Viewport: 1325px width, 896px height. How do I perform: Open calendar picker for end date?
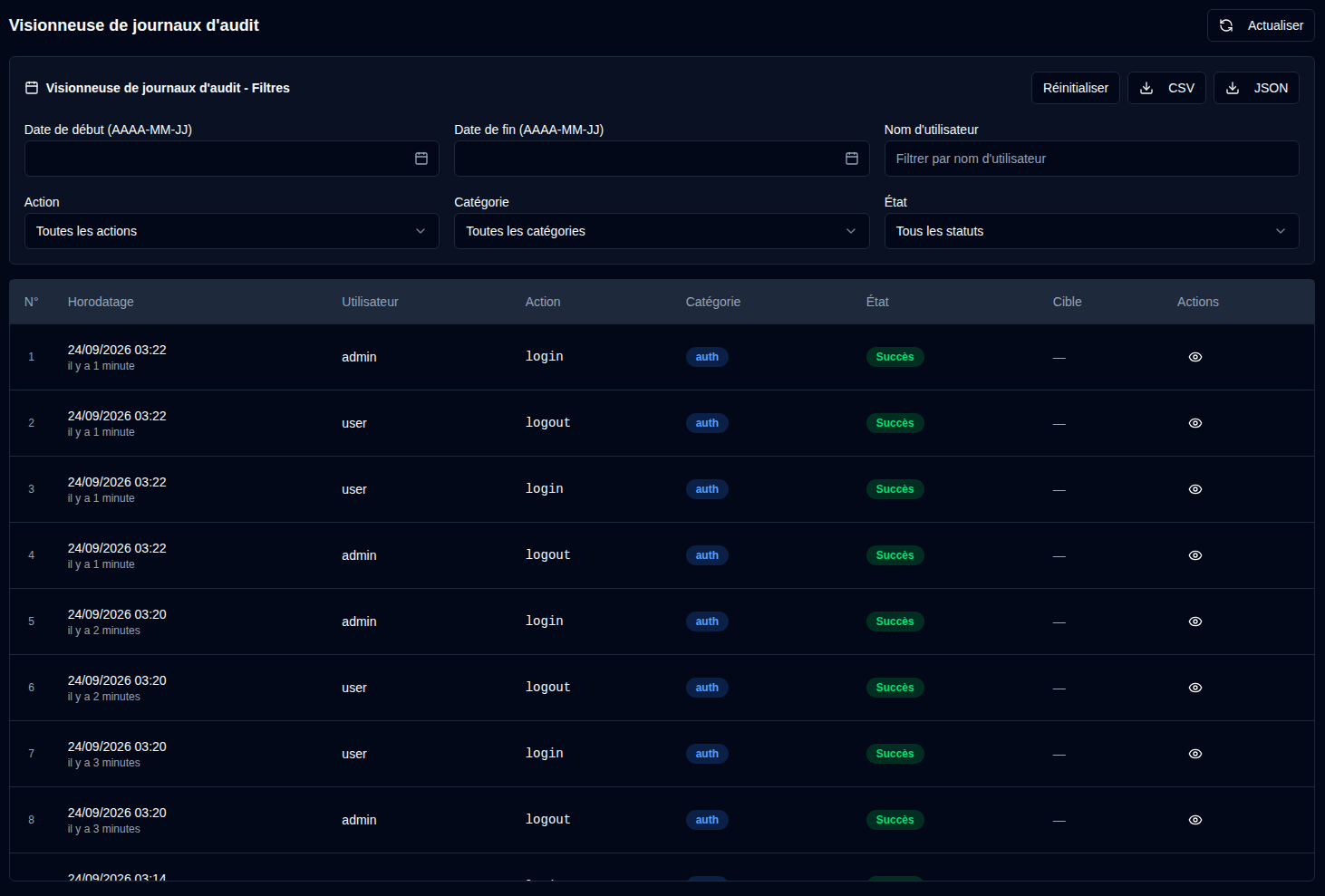(x=852, y=159)
